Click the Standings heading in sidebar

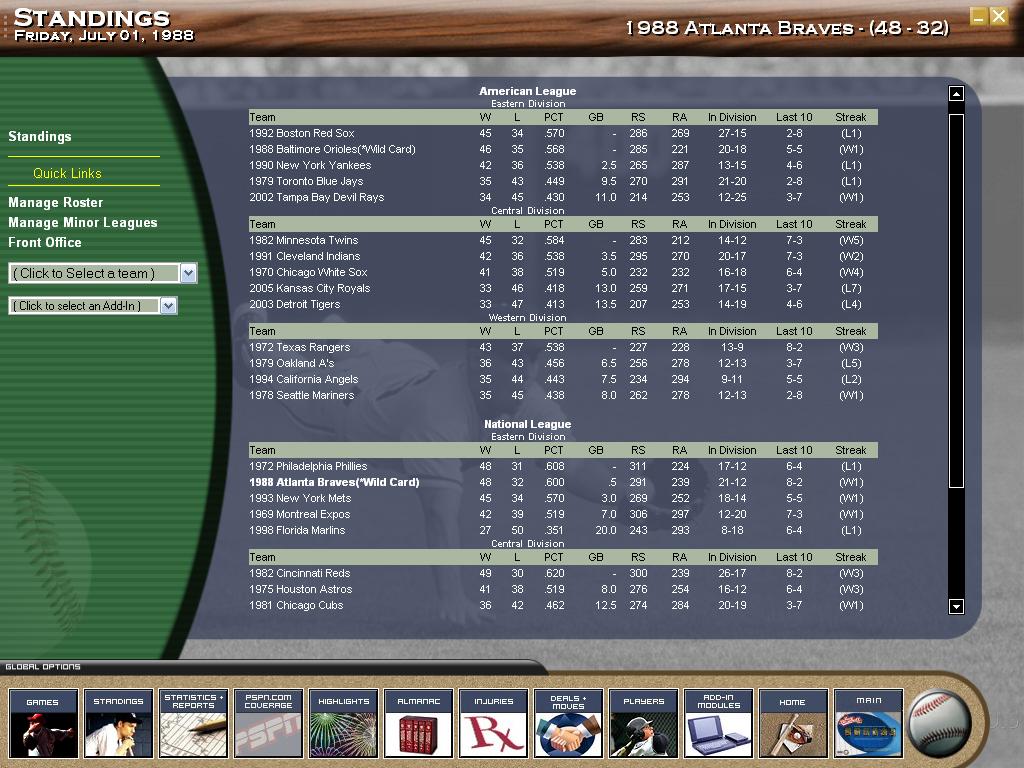click(x=40, y=136)
